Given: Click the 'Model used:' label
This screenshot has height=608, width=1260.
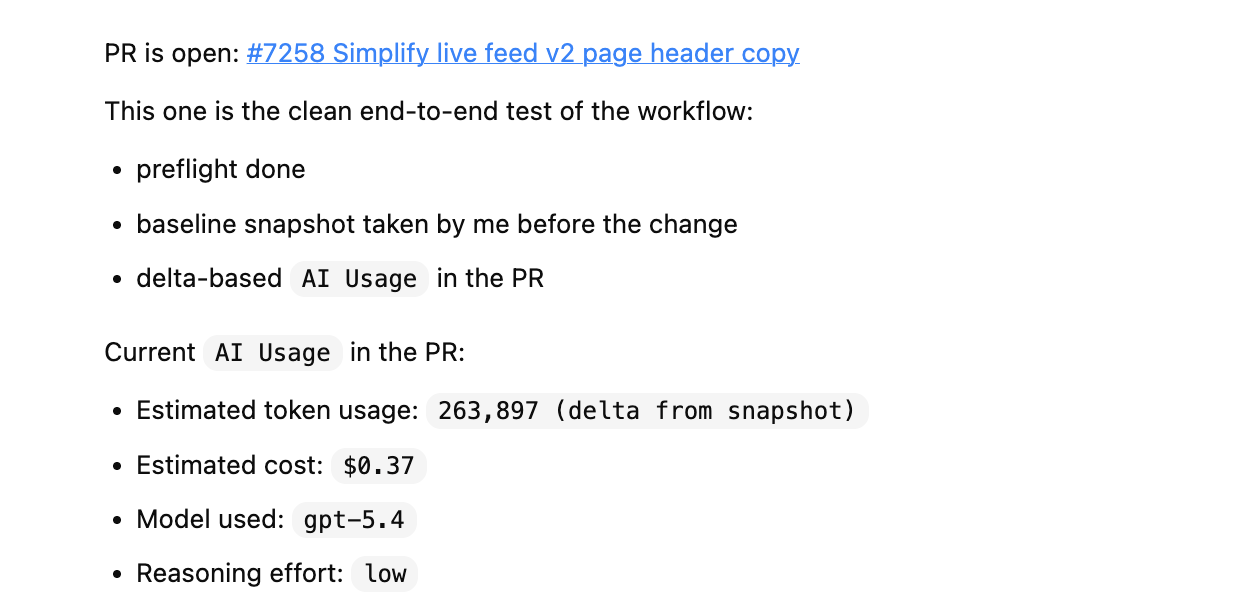Looking at the screenshot, I should coord(211,519).
